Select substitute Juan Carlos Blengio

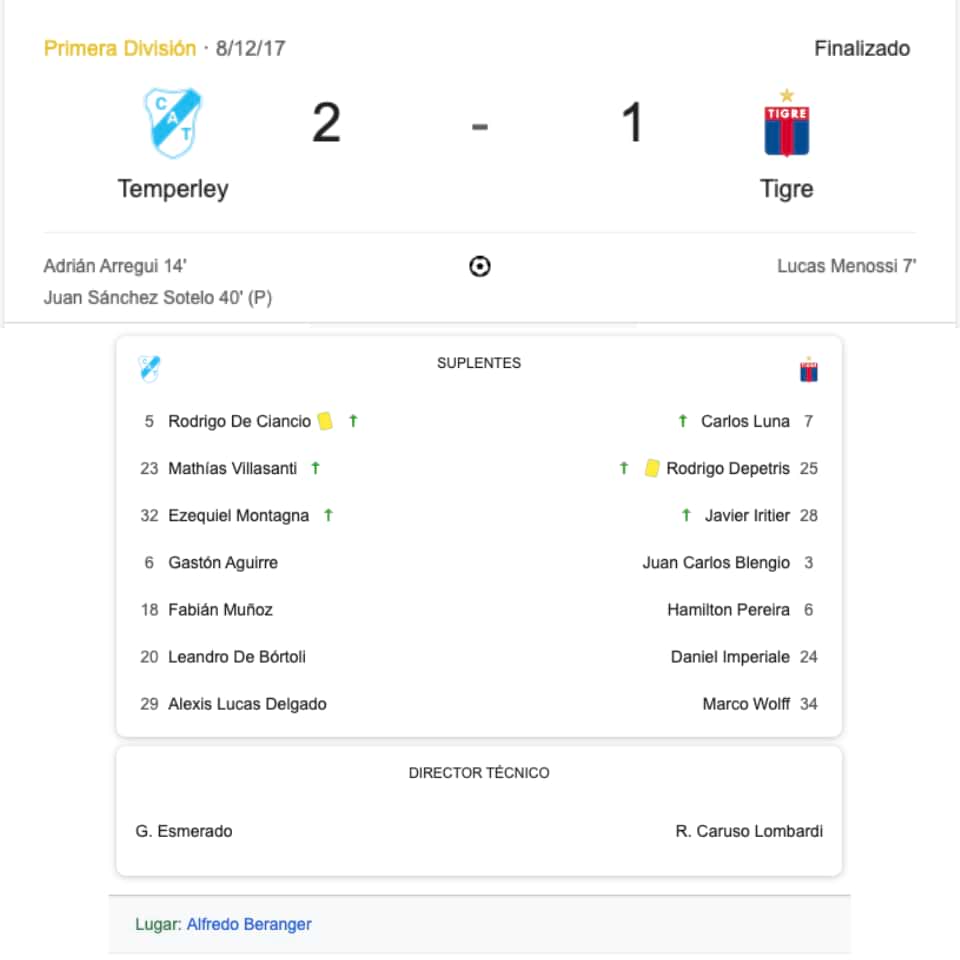point(716,563)
